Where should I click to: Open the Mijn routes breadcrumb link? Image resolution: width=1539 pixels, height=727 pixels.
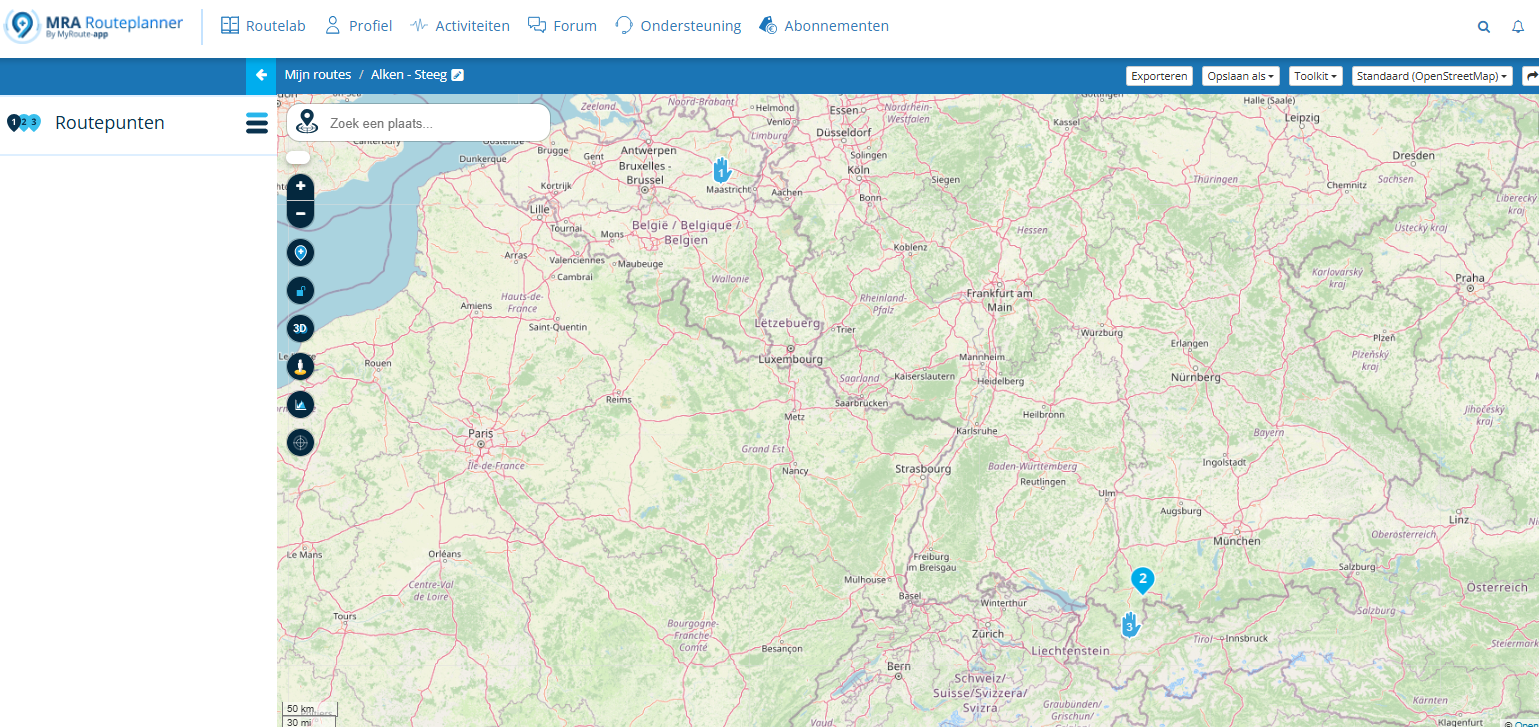point(317,75)
